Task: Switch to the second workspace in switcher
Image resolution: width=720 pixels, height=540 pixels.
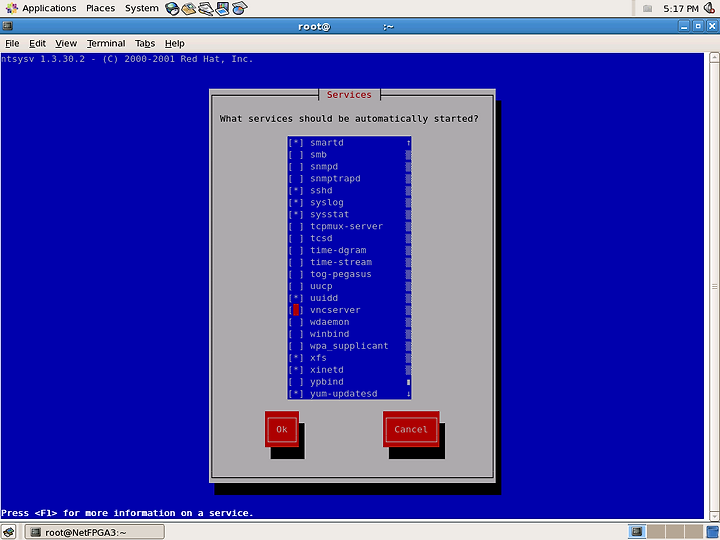Action: pos(655,532)
